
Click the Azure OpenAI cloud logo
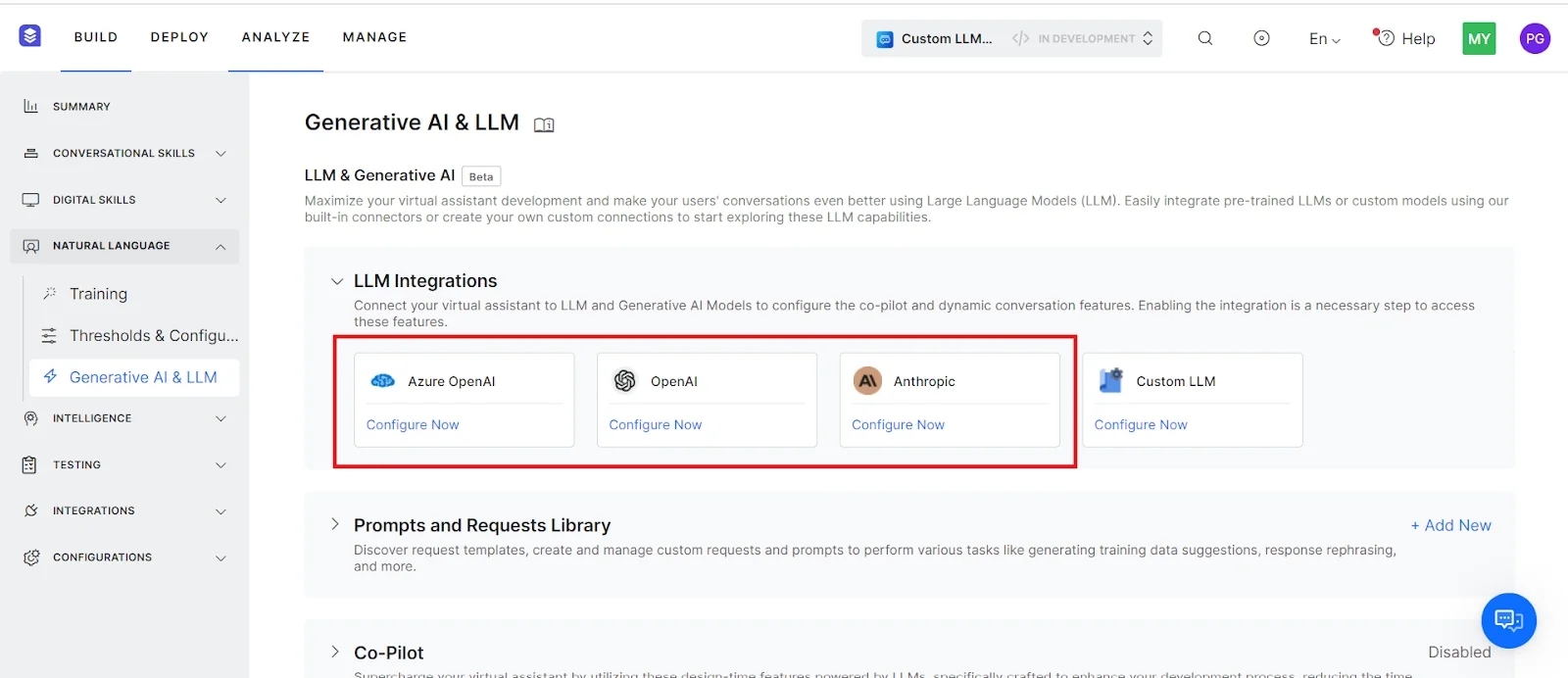point(382,381)
